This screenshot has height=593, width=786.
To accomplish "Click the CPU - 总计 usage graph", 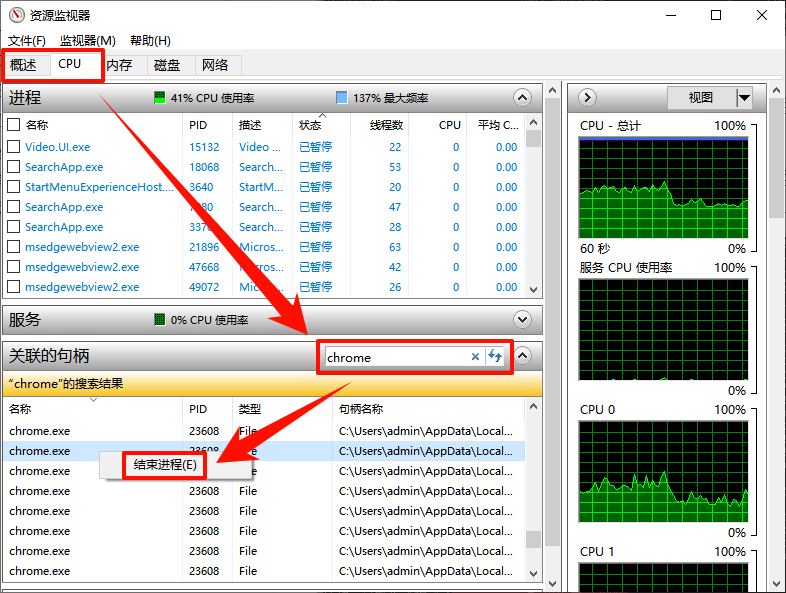I will pyautogui.click(x=663, y=188).
